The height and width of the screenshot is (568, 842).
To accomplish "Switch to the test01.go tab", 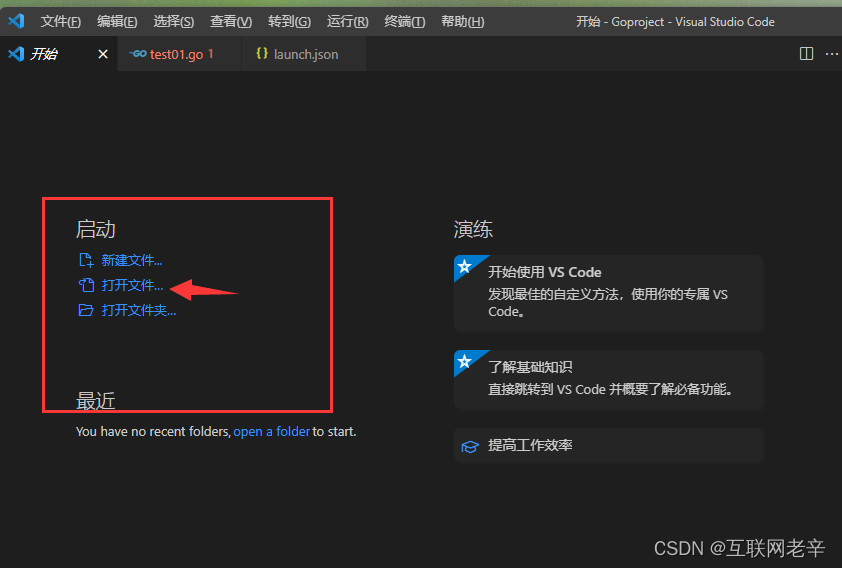I will [179, 54].
